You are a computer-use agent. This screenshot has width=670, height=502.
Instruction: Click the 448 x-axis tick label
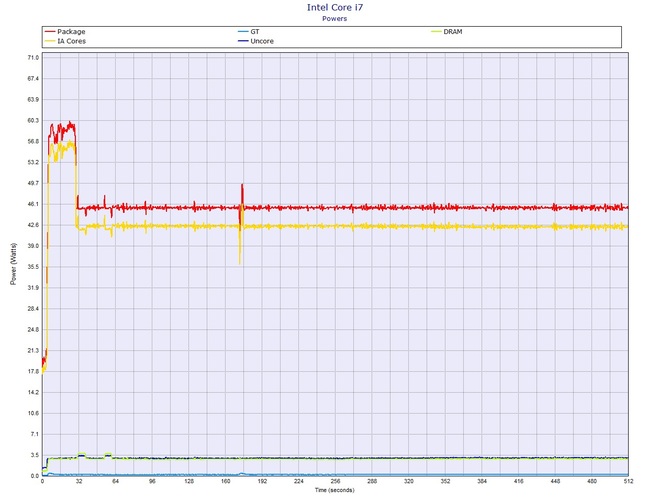555,481
